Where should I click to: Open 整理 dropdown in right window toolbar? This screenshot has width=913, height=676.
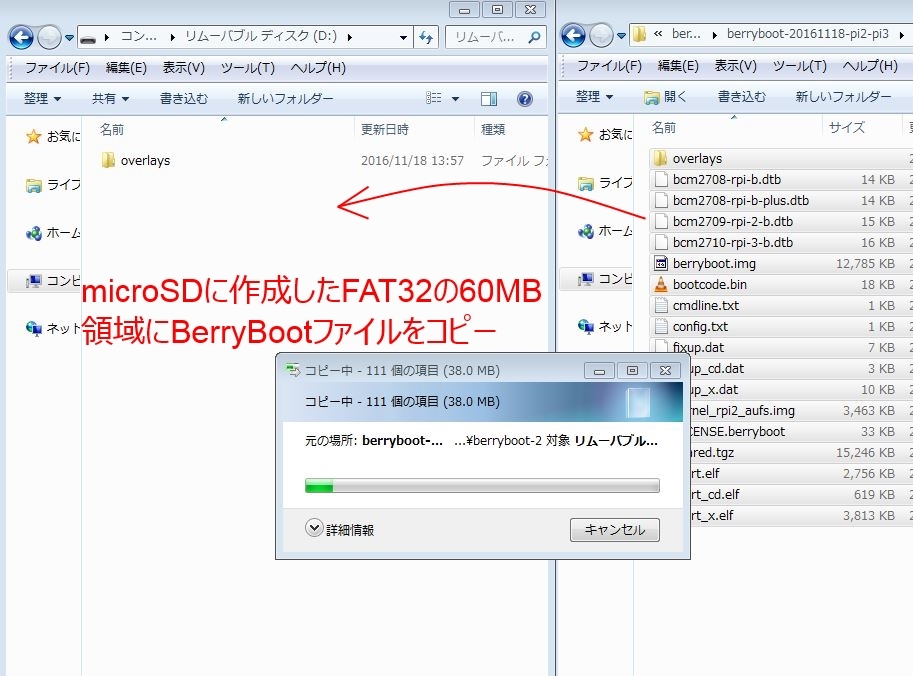tap(594, 97)
